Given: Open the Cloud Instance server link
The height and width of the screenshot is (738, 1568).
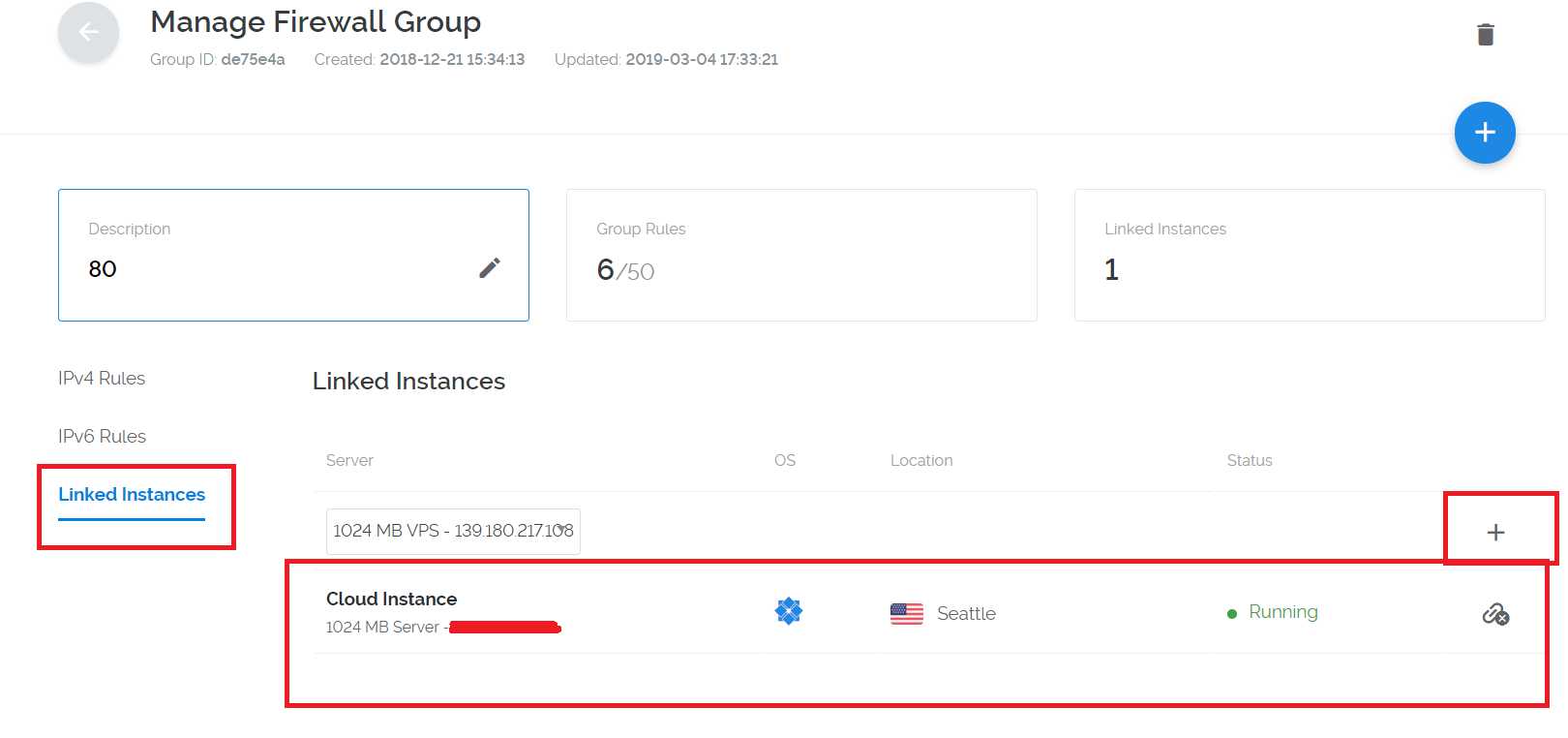Looking at the screenshot, I should [391, 599].
